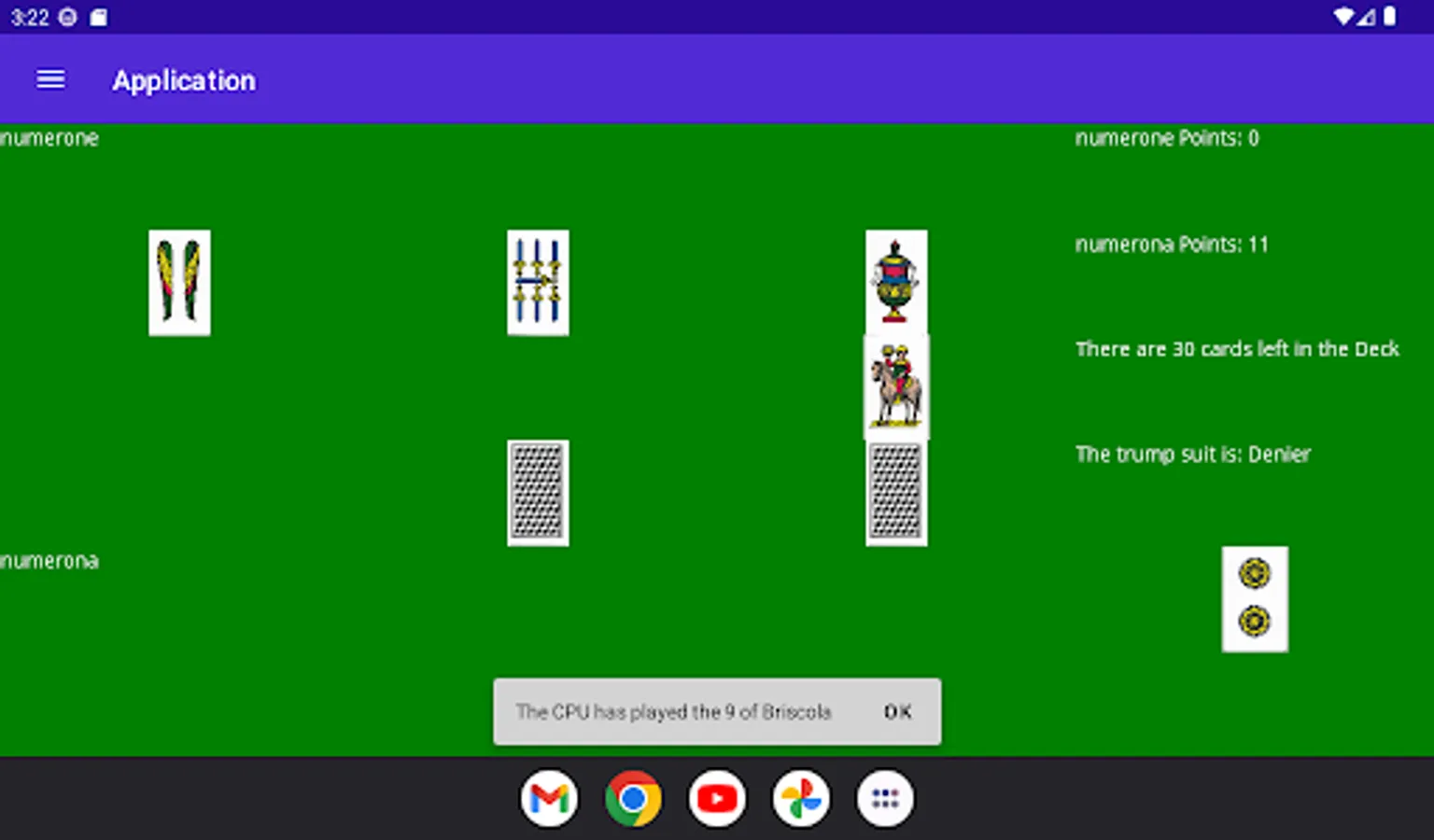Play the cup ace card in hand
This screenshot has height=840, width=1434.
coord(896,282)
